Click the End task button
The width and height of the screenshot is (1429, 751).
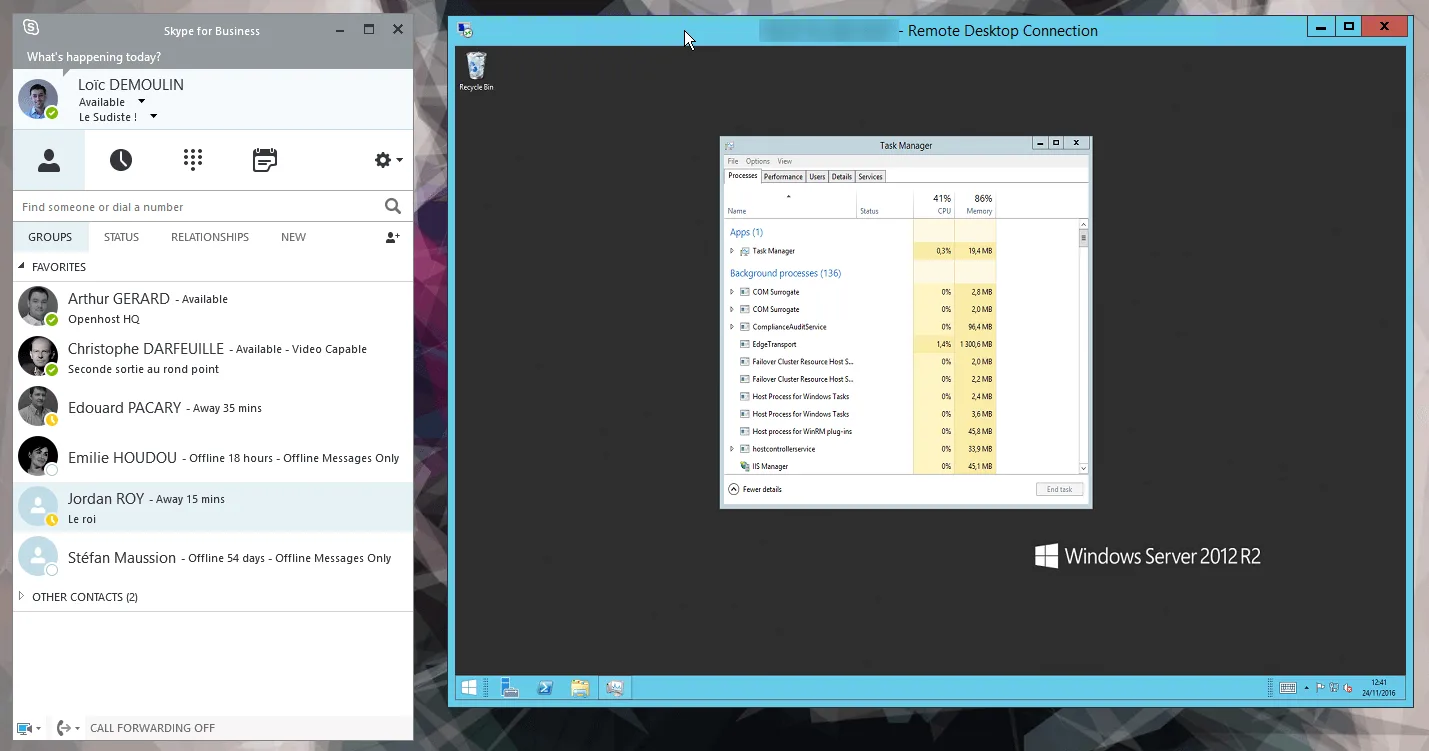1059,489
